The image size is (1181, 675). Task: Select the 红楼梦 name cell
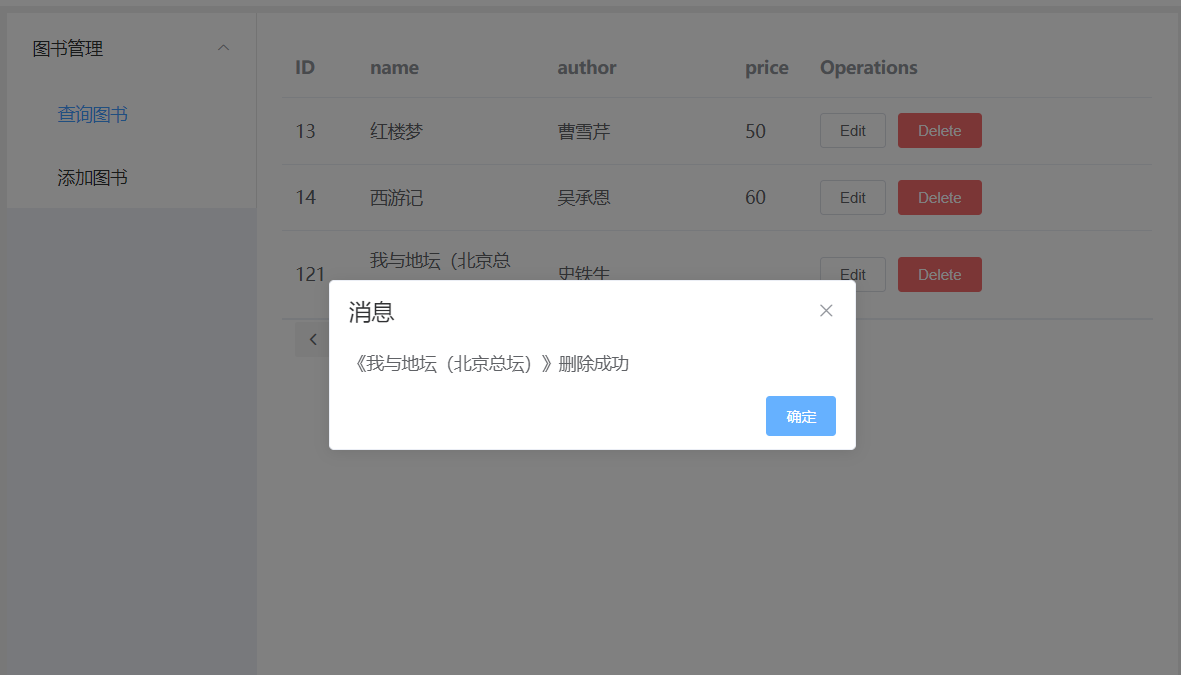pyautogui.click(x=396, y=131)
